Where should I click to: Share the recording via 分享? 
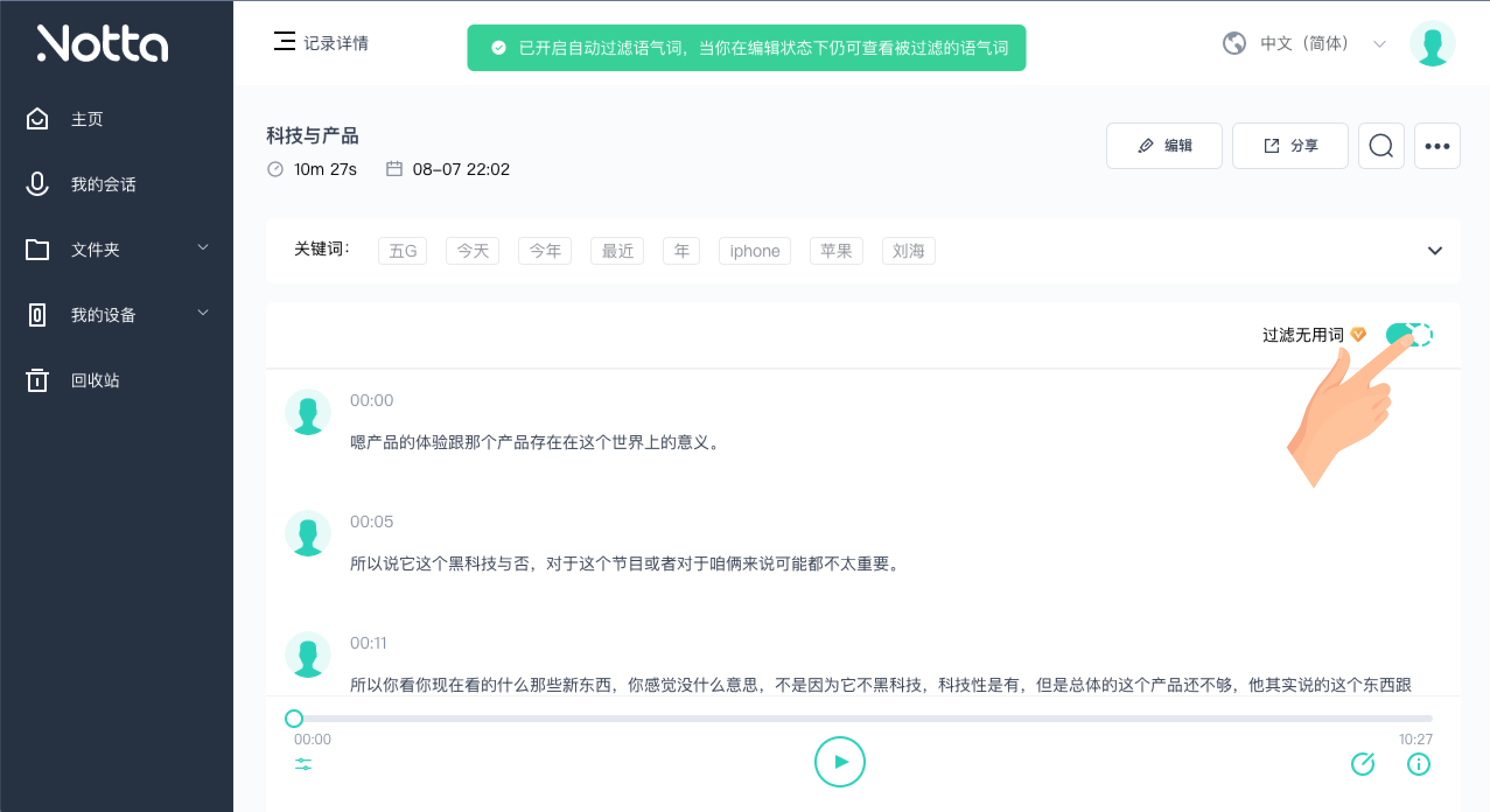point(1290,145)
